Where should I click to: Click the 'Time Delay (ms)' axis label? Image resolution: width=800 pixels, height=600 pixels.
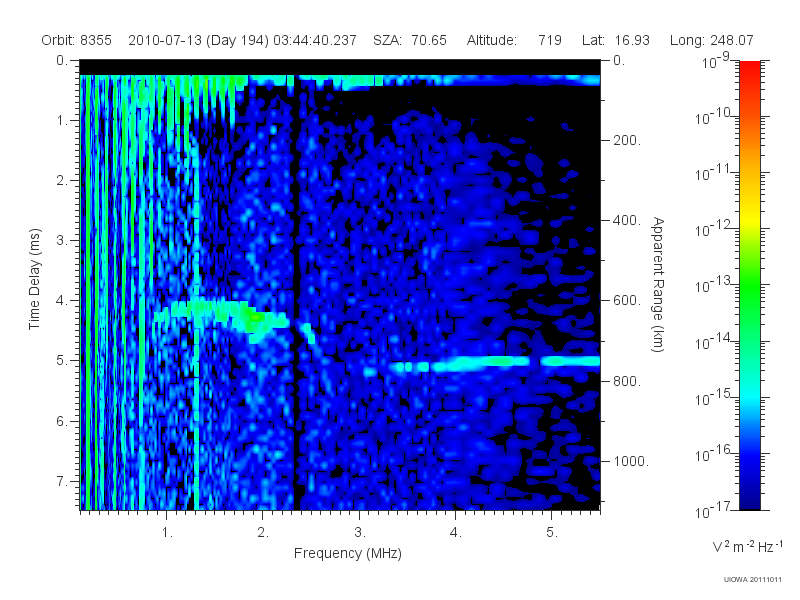pos(34,279)
